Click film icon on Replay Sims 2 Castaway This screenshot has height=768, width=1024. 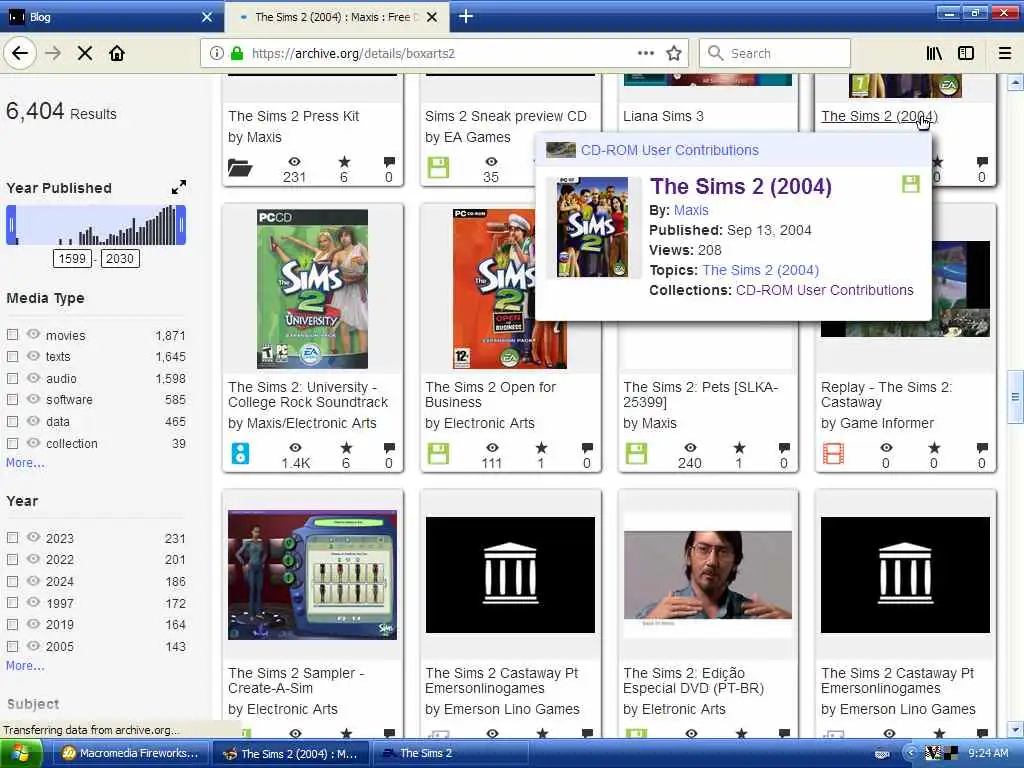pos(833,453)
